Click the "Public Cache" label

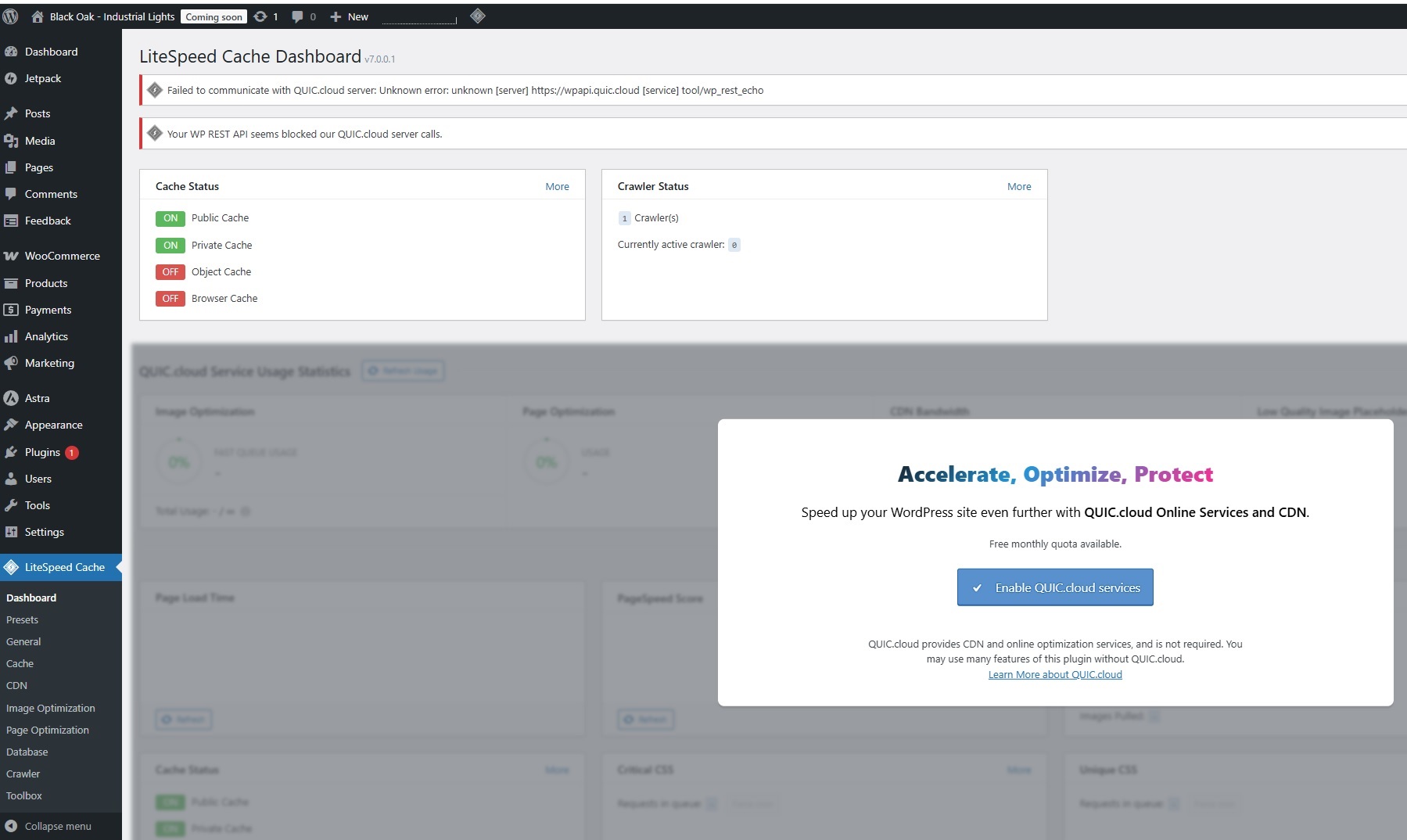221,217
